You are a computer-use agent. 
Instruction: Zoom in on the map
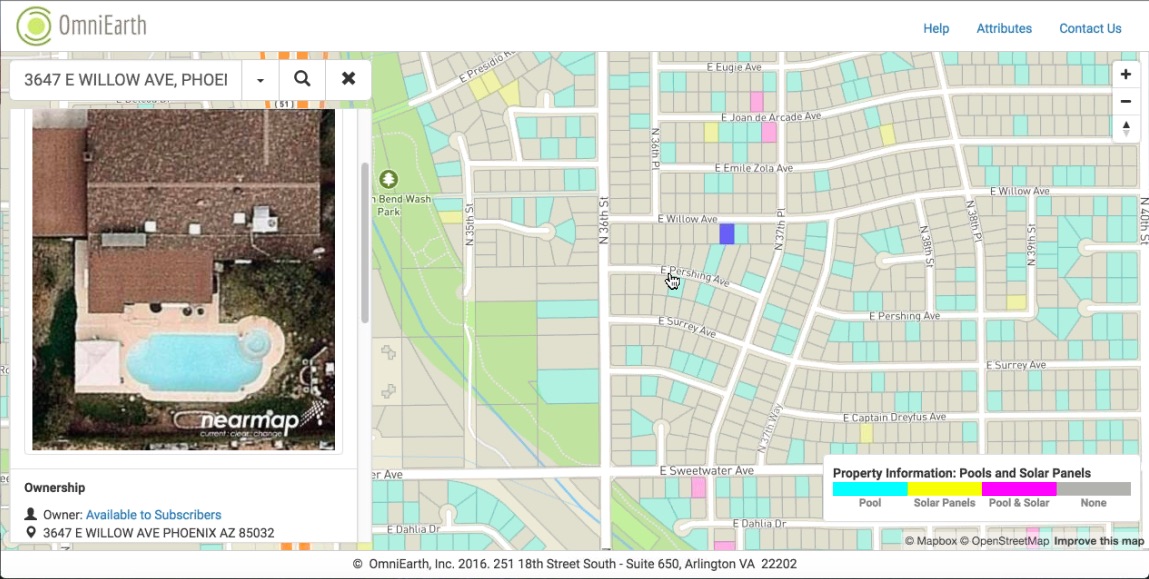point(1125,75)
